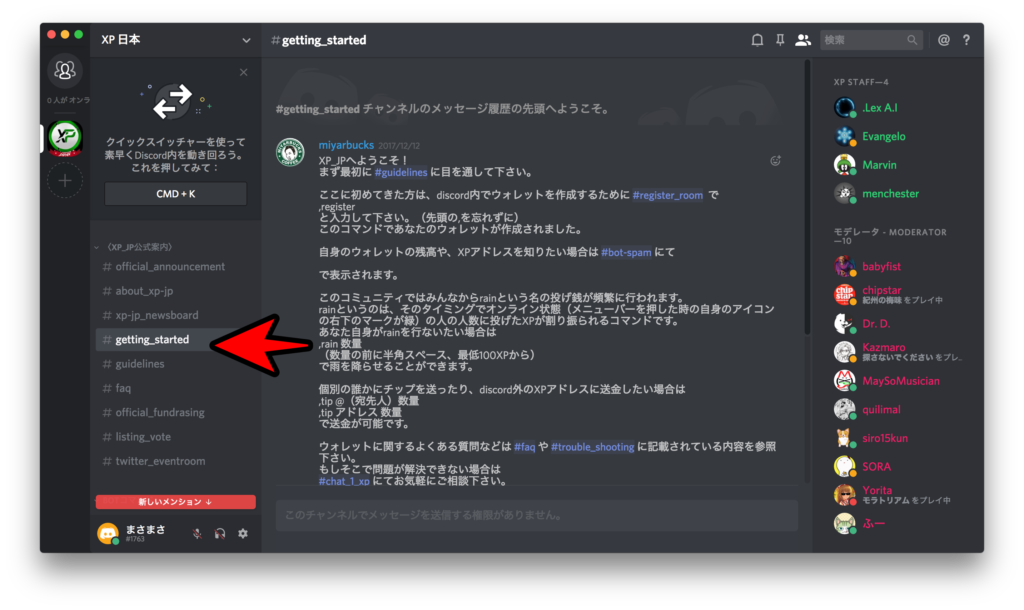Click .Lex A.I avatar in member list
Image resolution: width=1024 pixels, height=610 pixels.
click(844, 108)
